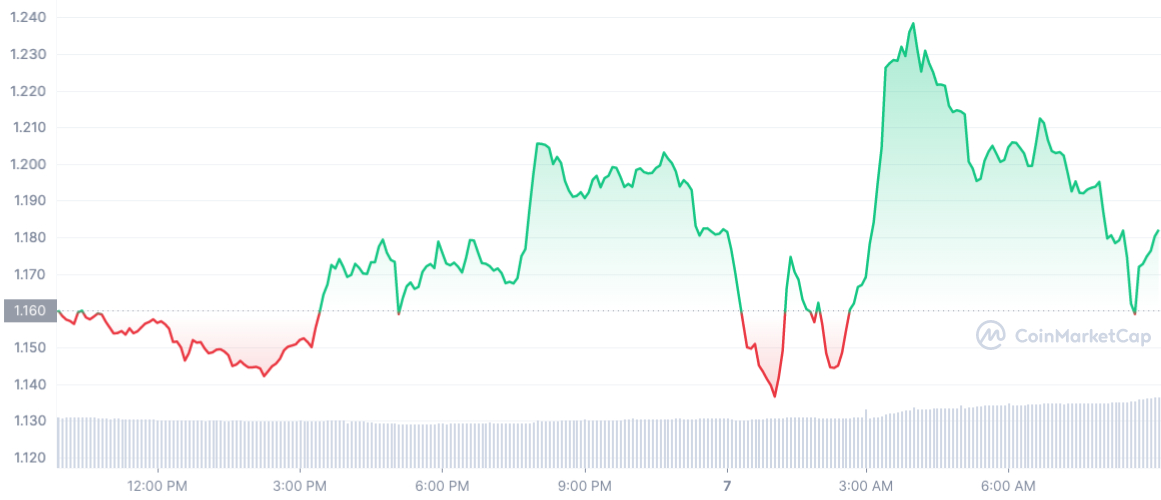Click the highlighted 1.160 price tag
The image size is (1161, 500).
(x=28, y=311)
